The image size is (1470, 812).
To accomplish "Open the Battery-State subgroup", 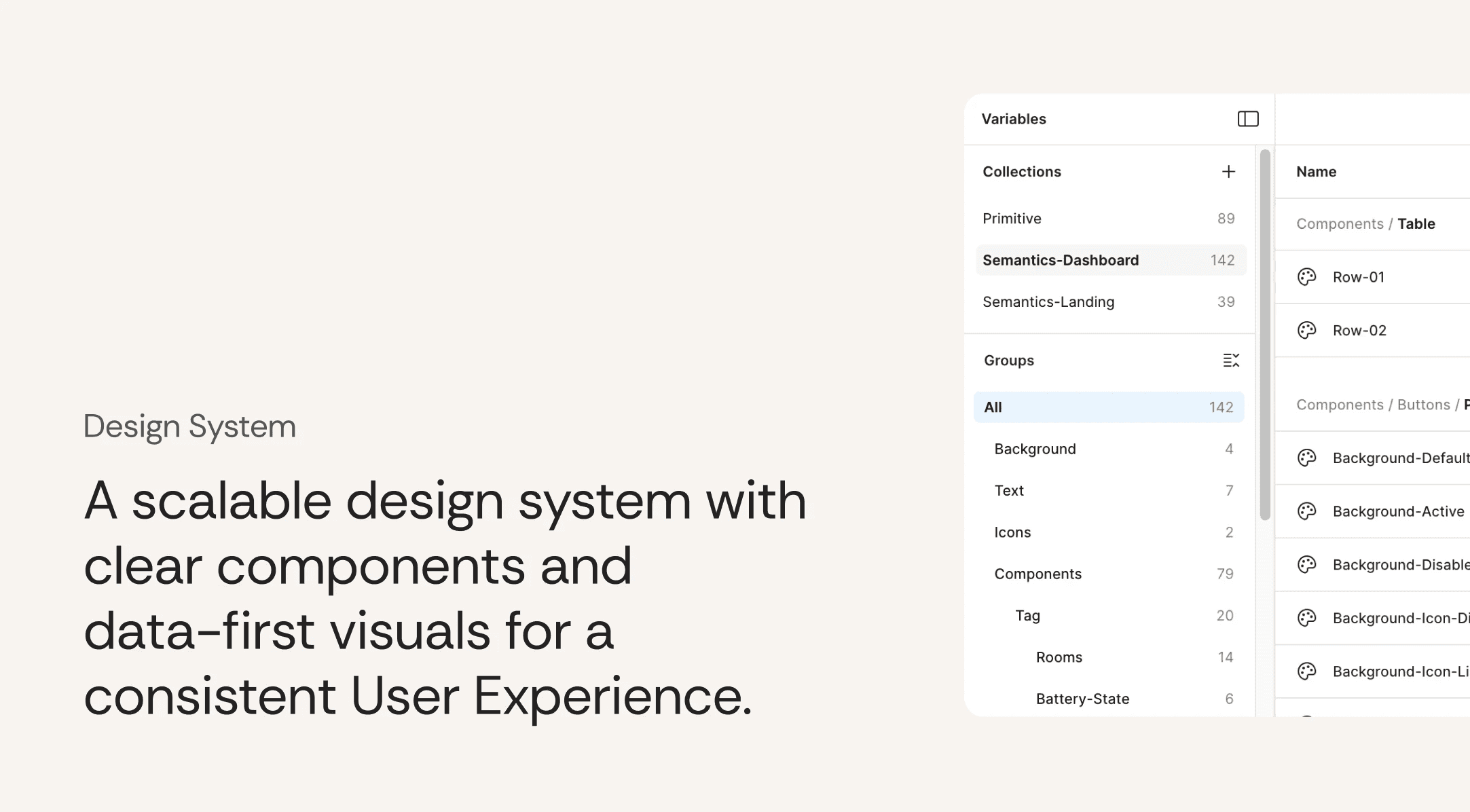I will 1109,699.
